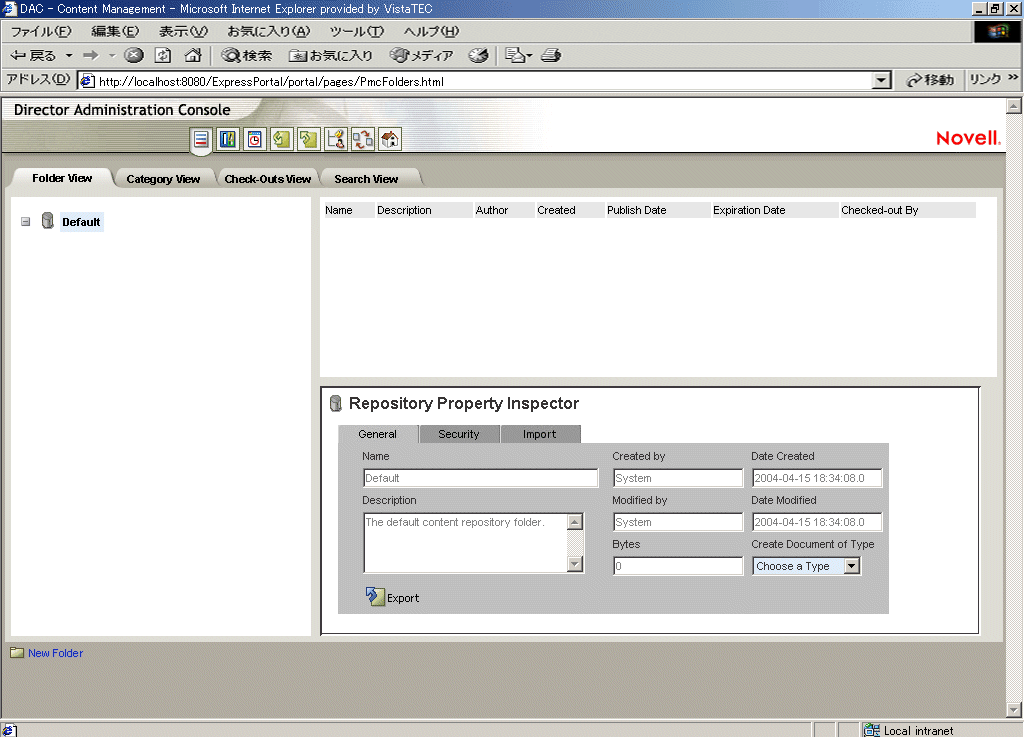Image resolution: width=1024 pixels, height=737 pixels.
Task: Click the folder with downward arrow icon
Action: (281, 139)
